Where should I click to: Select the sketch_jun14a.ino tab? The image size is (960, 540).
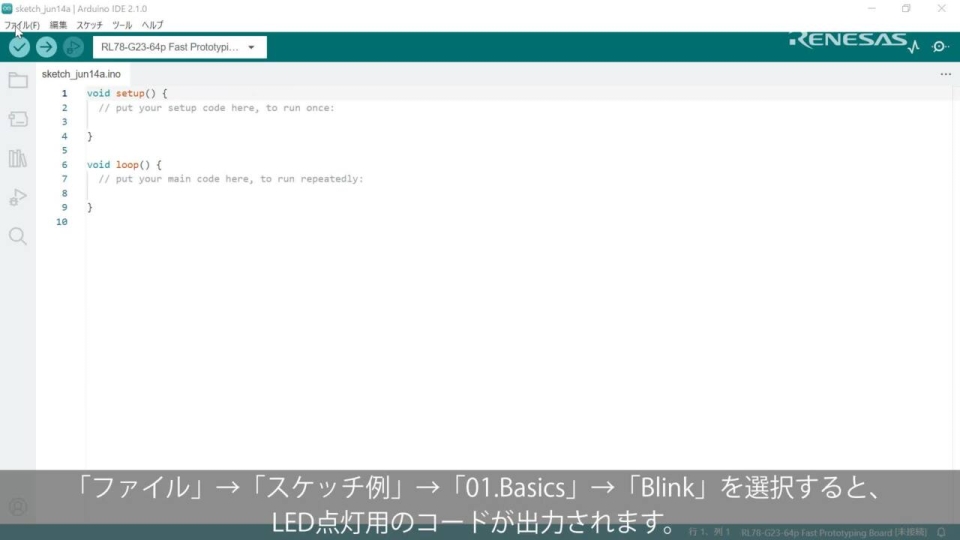click(81, 74)
